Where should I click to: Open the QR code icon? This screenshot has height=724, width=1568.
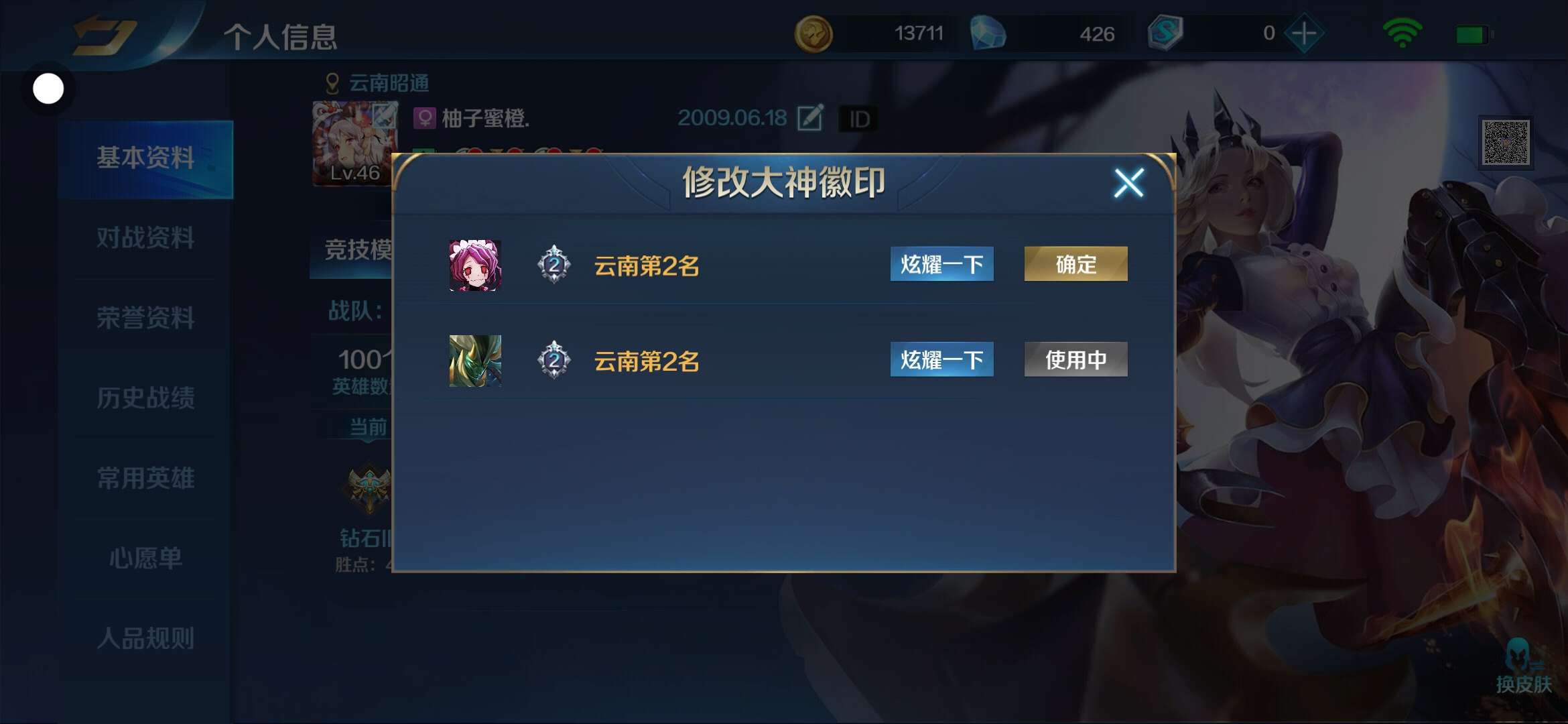pyautogui.click(x=1506, y=142)
